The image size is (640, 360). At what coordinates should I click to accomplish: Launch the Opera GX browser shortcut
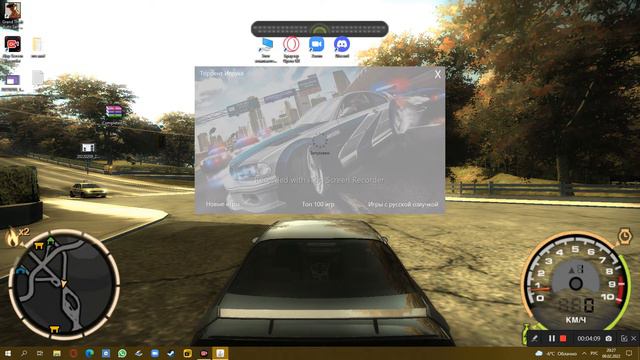291,50
